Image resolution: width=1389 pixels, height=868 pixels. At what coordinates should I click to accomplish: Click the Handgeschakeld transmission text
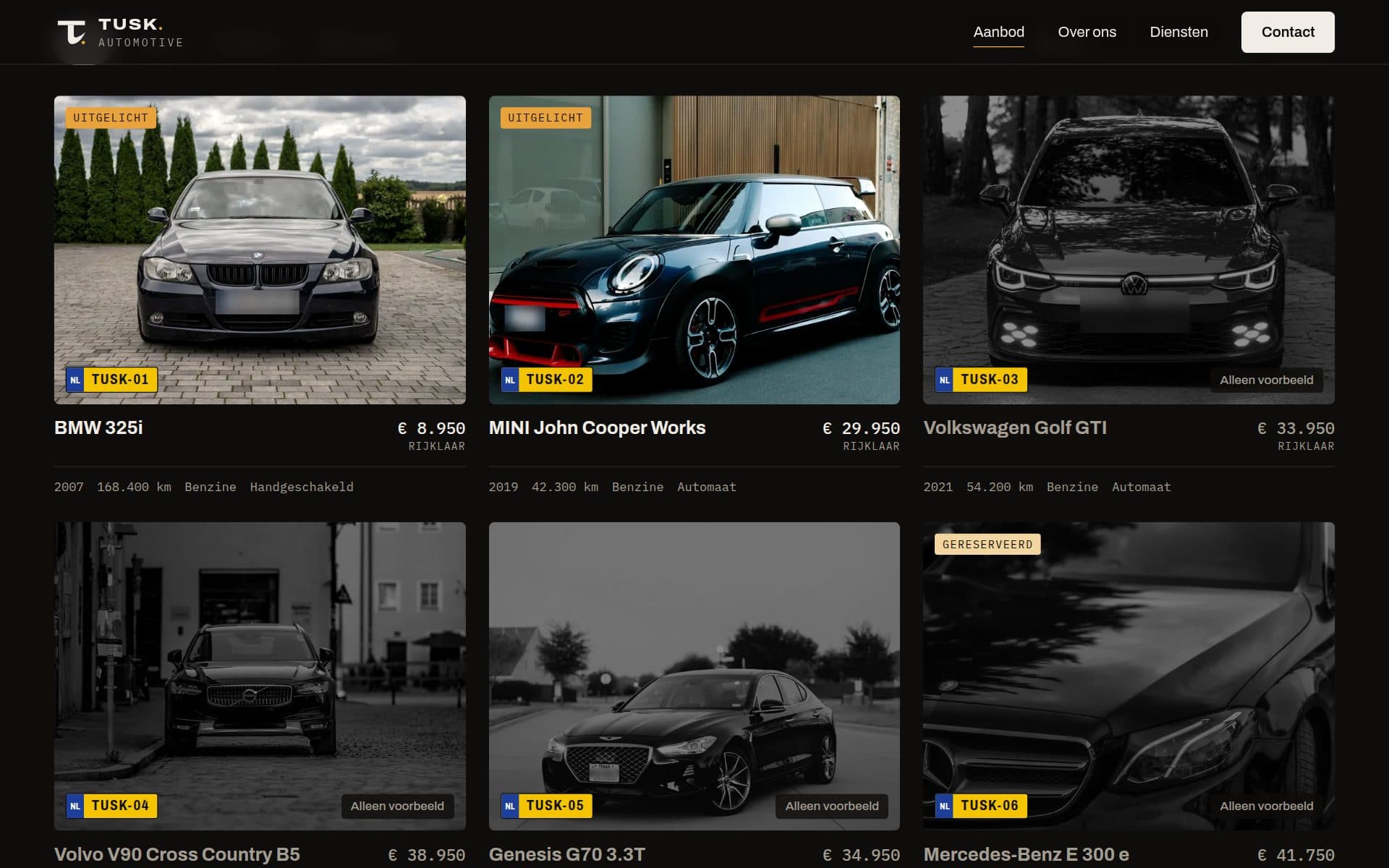[x=302, y=487]
